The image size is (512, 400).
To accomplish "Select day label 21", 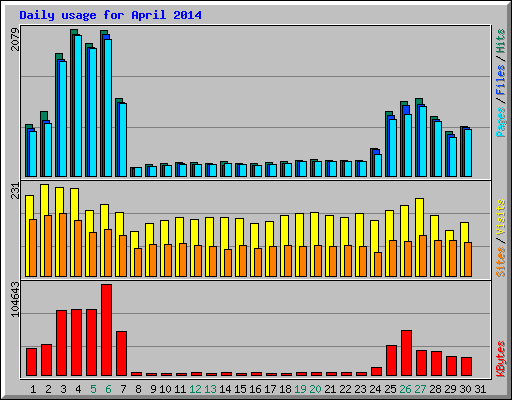I will [x=330, y=389].
